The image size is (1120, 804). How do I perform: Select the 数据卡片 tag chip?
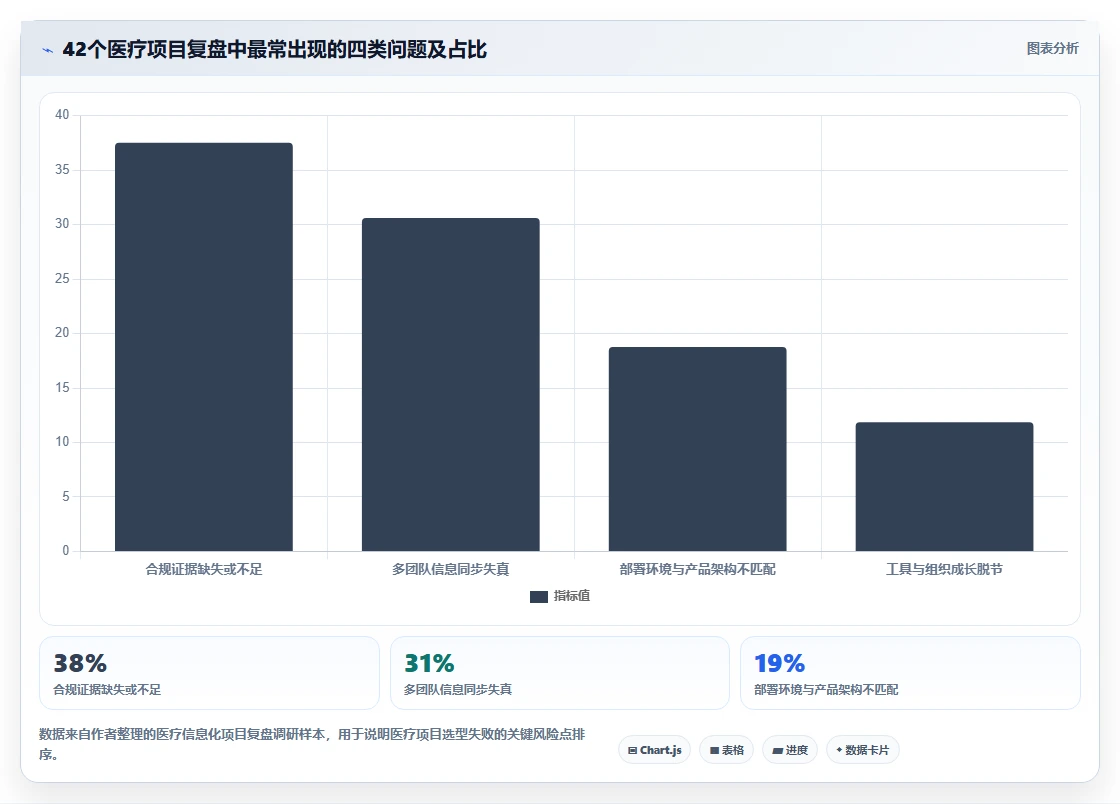coord(863,750)
